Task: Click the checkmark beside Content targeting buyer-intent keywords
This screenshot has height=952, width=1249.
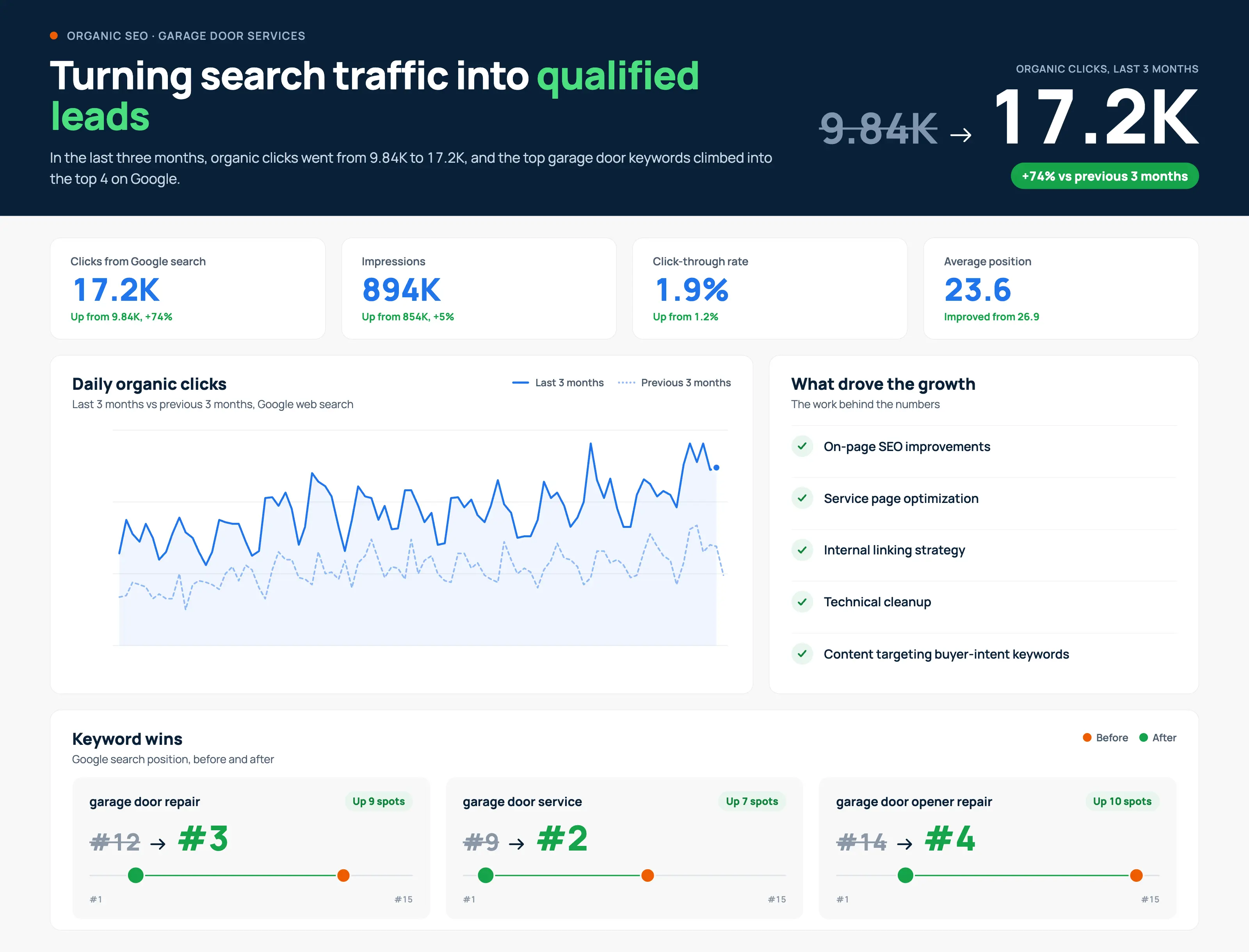Action: point(802,654)
